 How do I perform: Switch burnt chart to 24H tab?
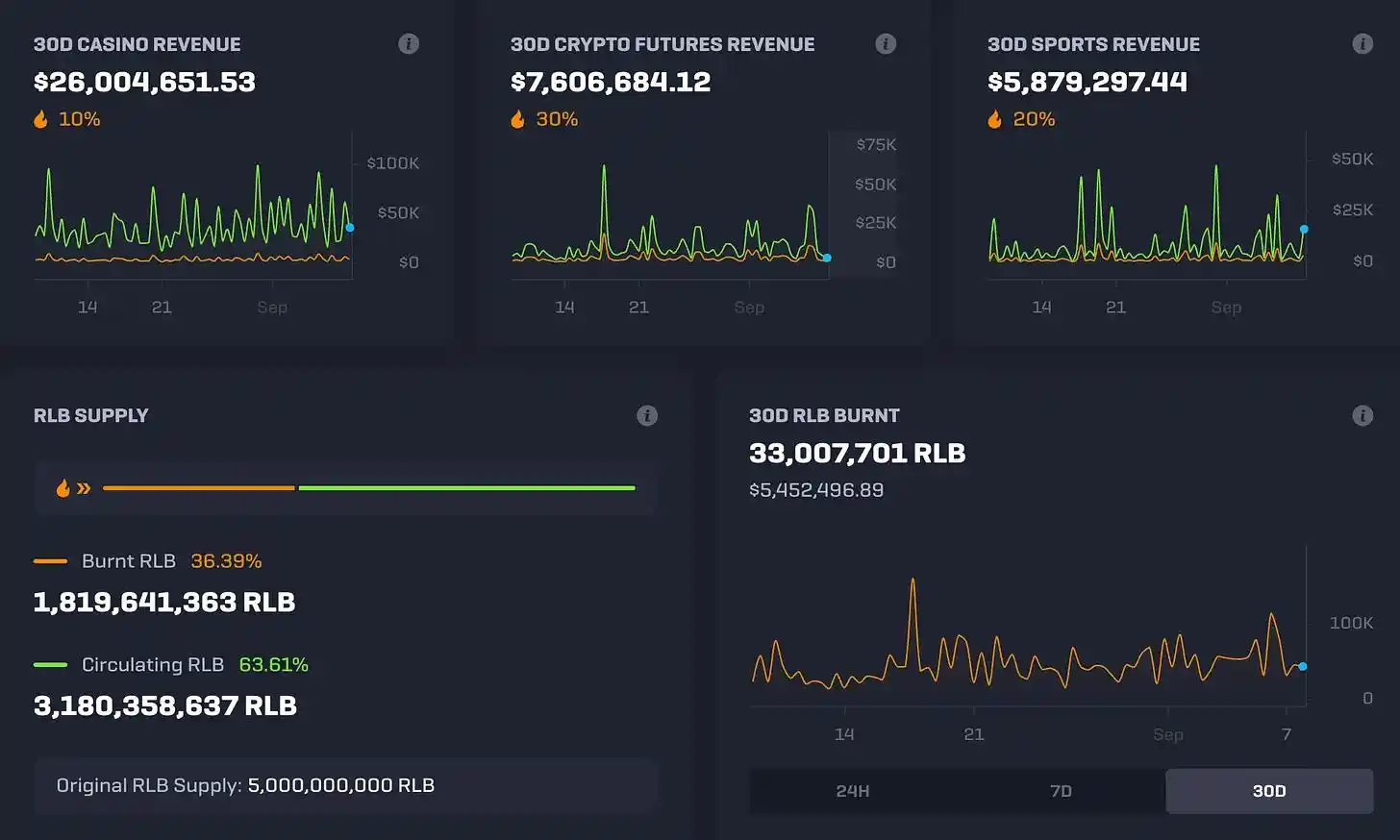[852, 791]
